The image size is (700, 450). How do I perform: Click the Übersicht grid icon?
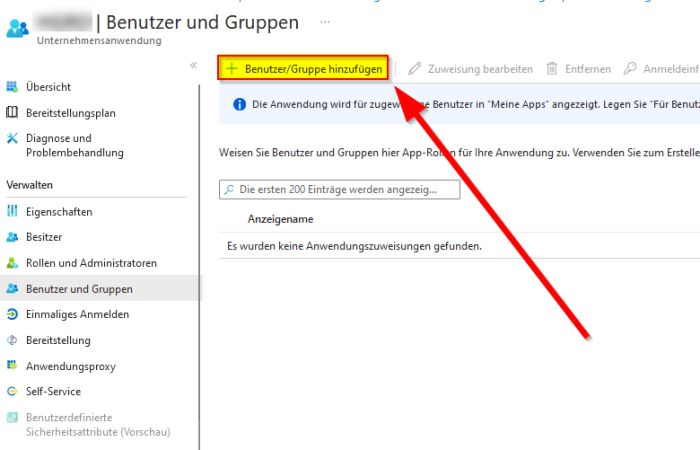pyautogui.click(x=12, y=87)
